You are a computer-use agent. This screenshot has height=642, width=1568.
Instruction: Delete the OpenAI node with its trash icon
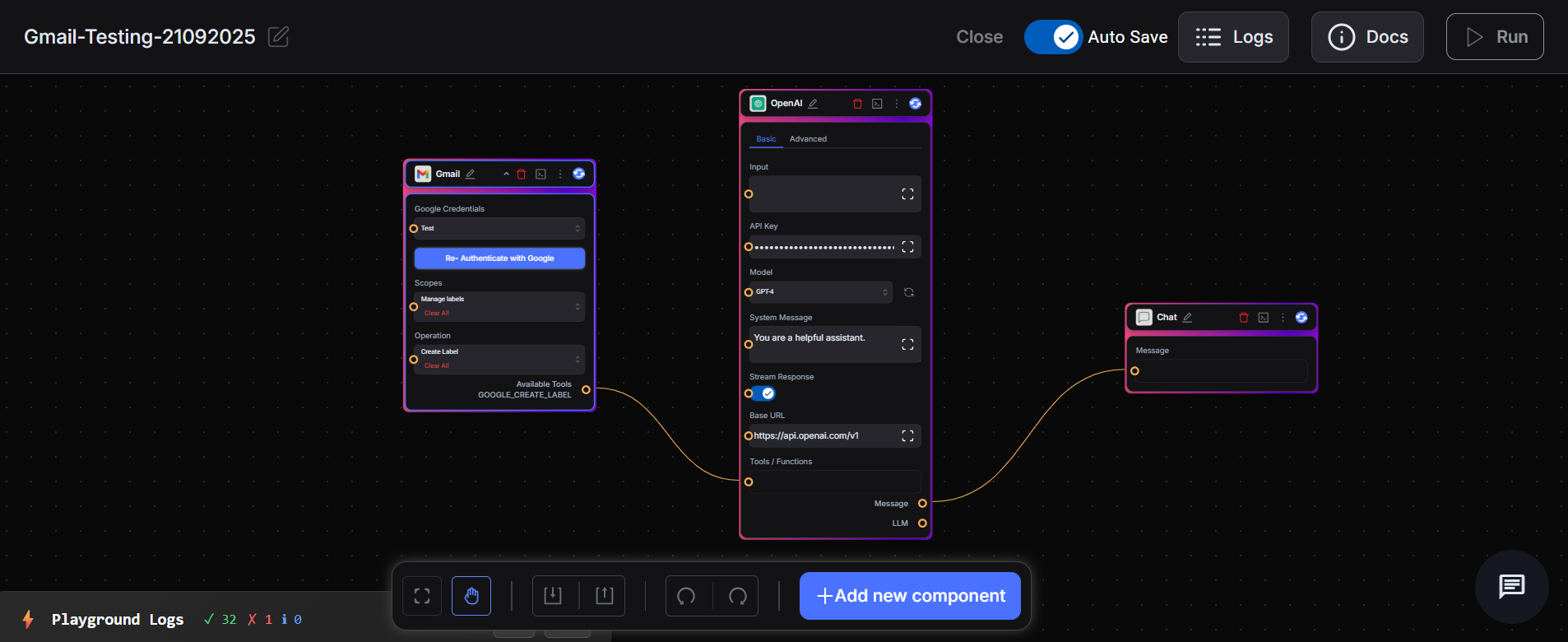857,104
